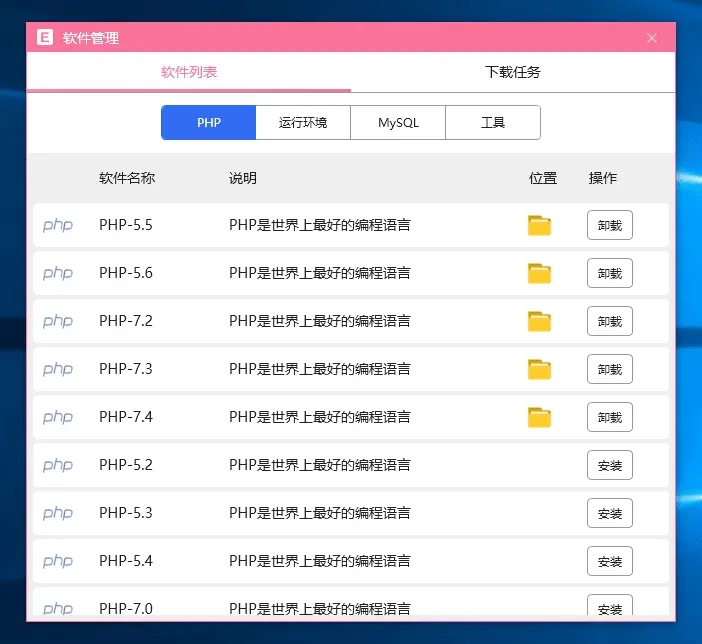Click the php logo beside PHP-7.3
This screenshot has width=702, height=644.
click(x=58, y=369)
